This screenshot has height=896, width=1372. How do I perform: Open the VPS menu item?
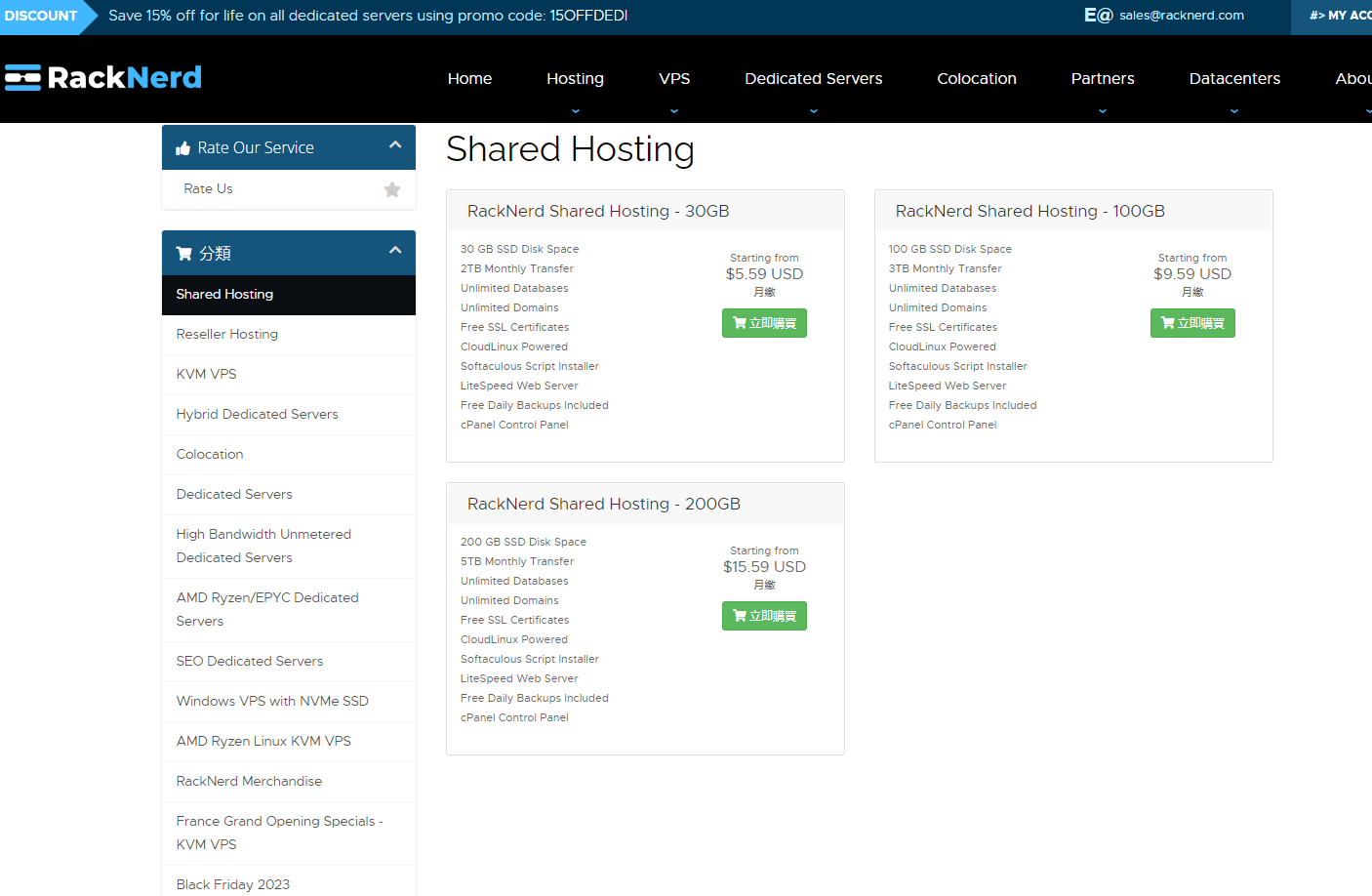[674, 79]
